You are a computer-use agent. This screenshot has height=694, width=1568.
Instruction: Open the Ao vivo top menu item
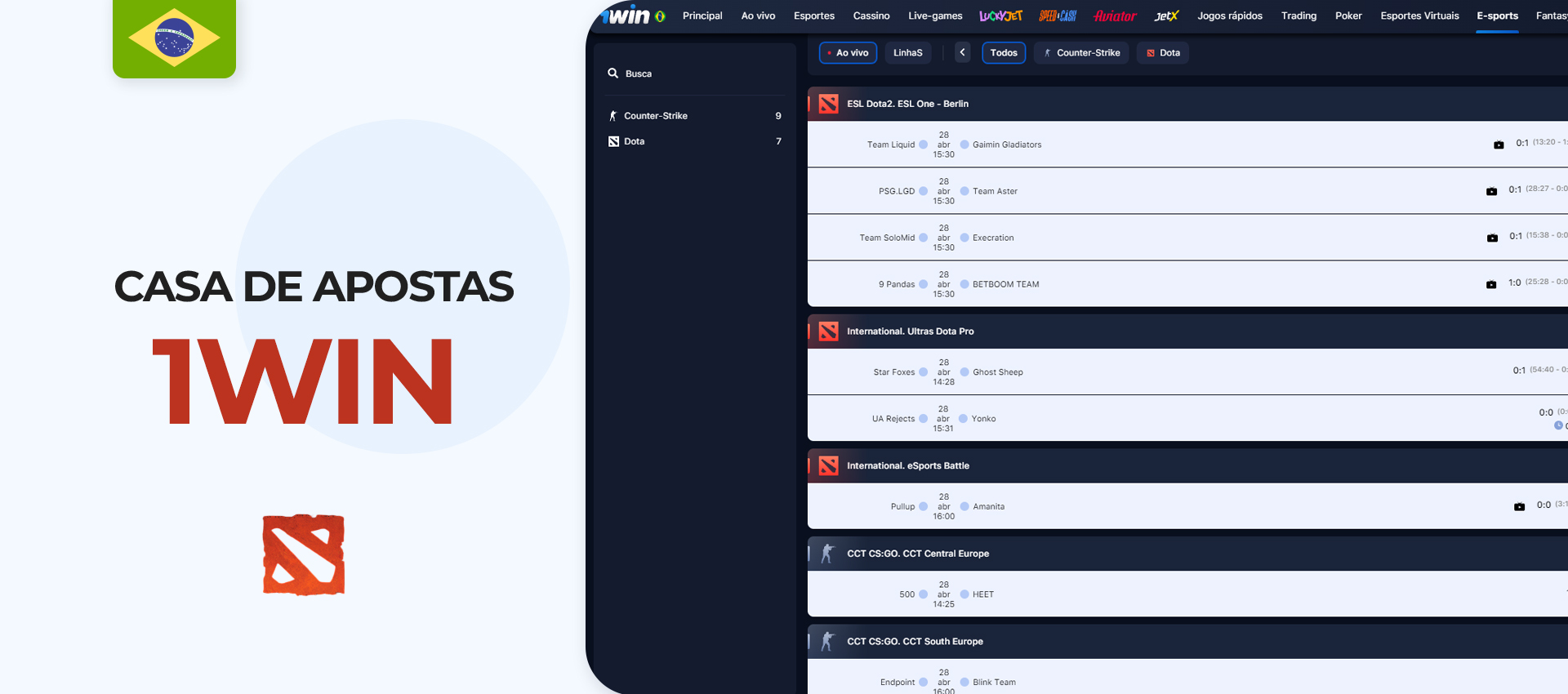click(758, 16)
